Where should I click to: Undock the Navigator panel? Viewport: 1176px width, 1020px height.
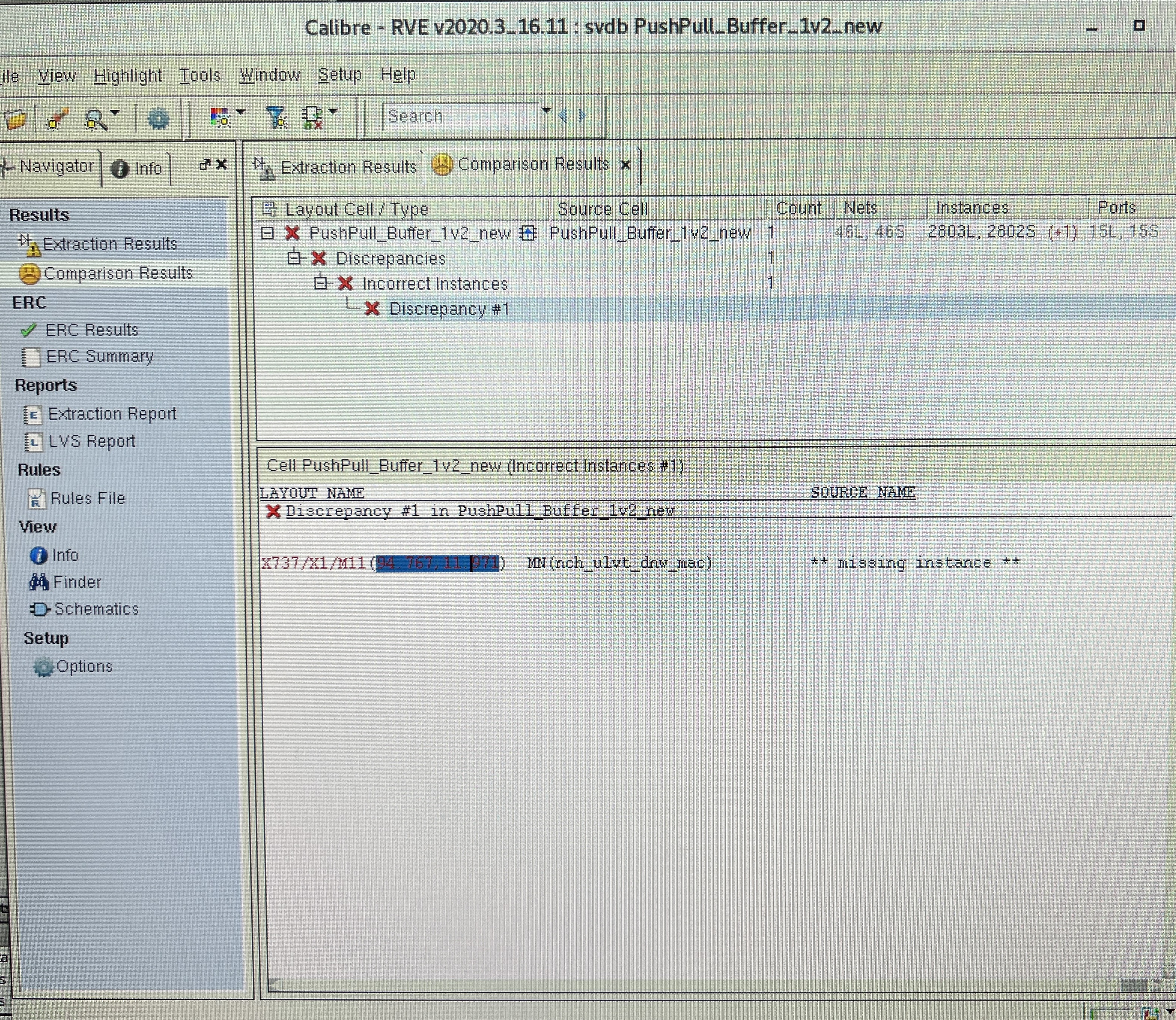pyautogui.click(x=205, y=165)
